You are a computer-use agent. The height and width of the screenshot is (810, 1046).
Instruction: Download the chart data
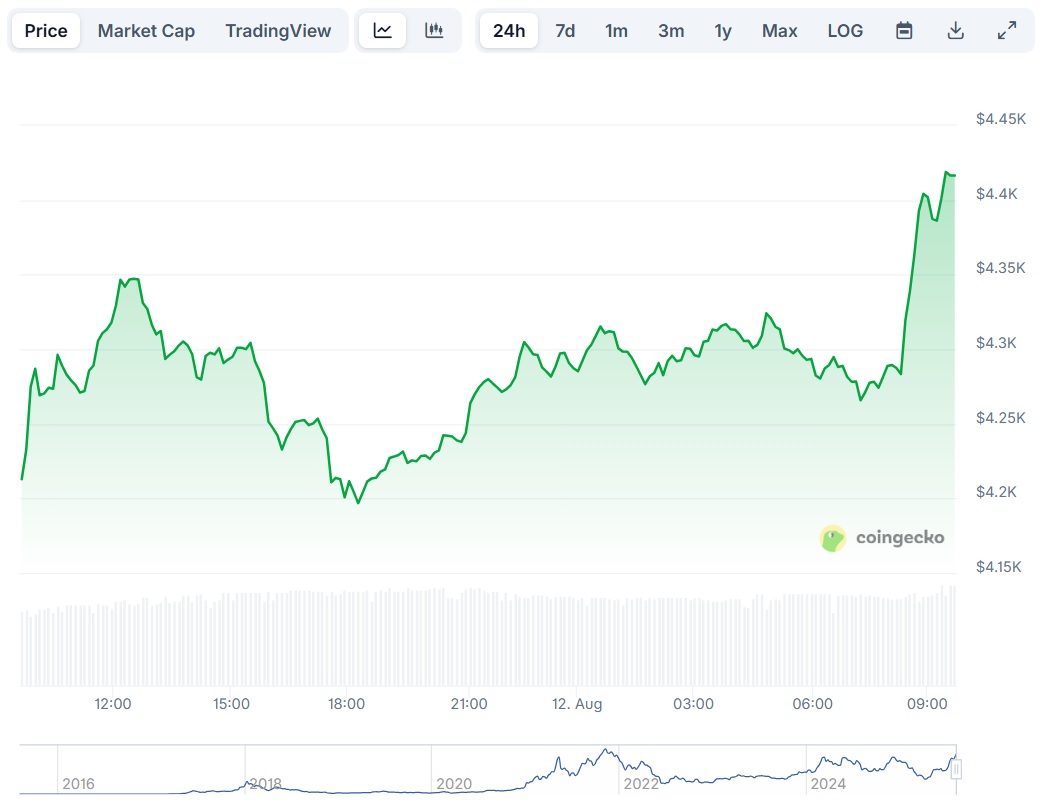tap(955, 31)
